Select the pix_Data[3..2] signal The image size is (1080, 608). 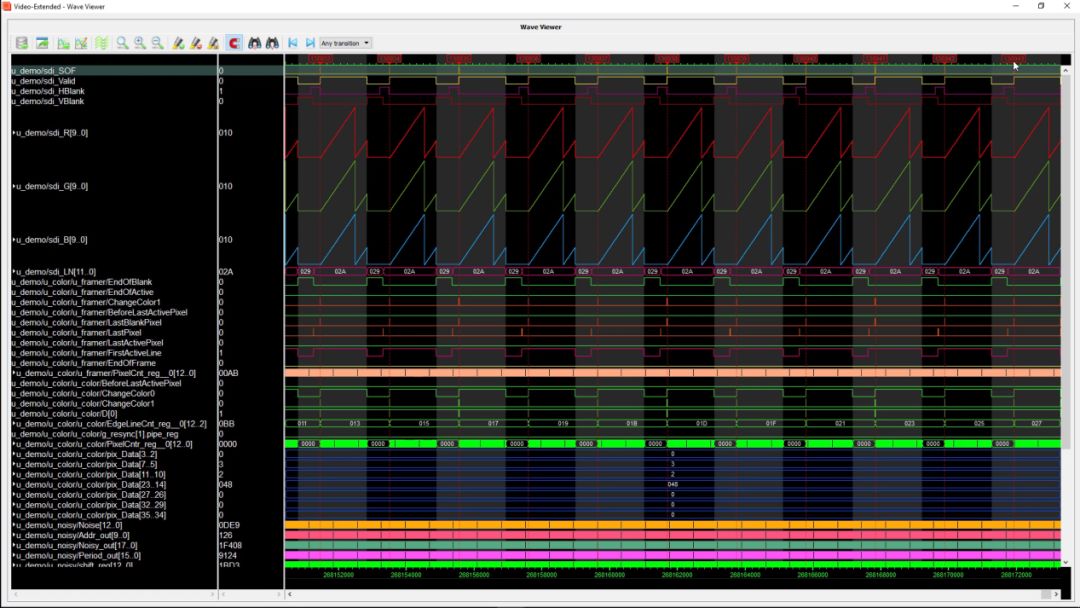click(86, 454)
